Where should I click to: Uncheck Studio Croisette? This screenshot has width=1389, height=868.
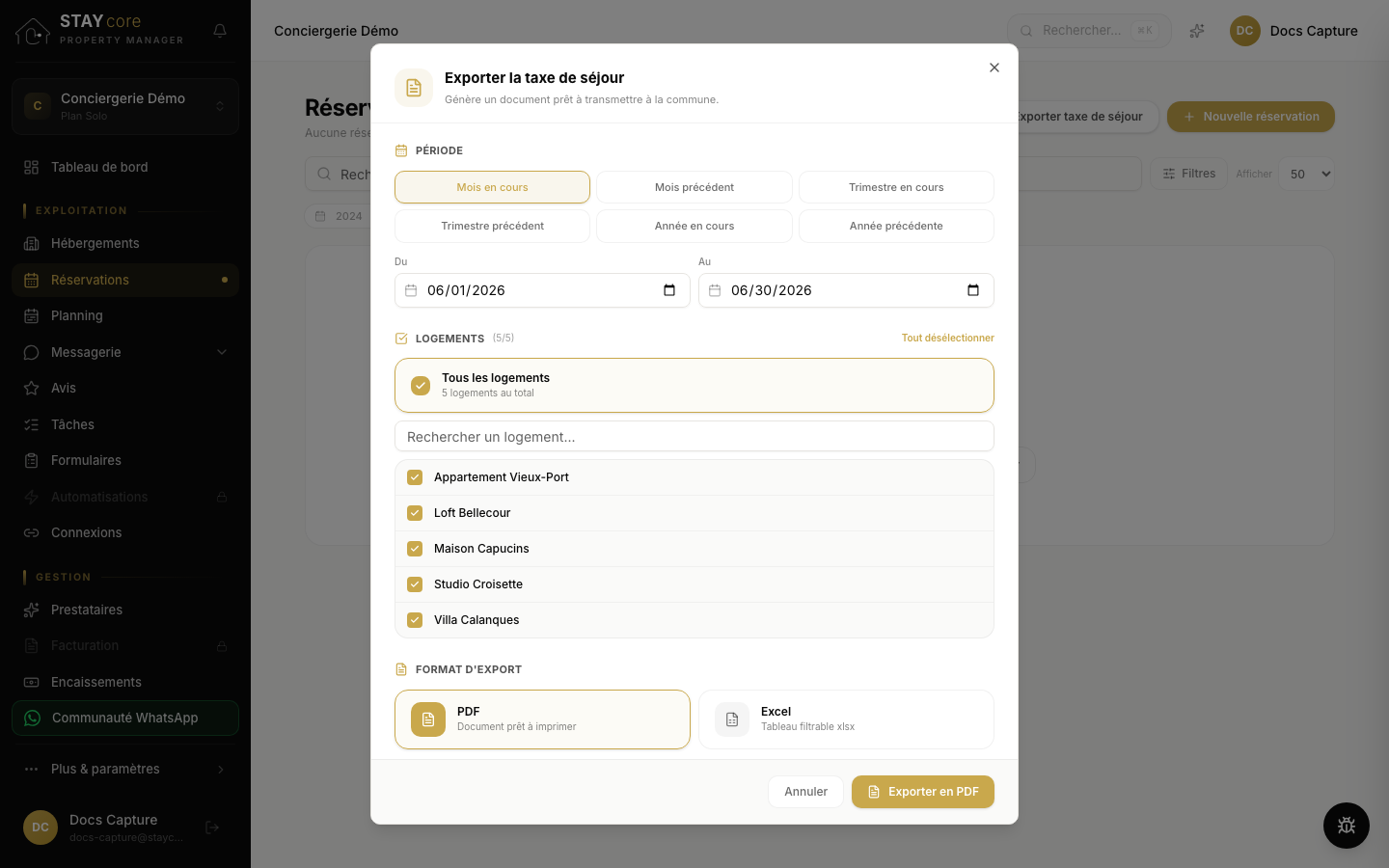click(x=415, y=584)
